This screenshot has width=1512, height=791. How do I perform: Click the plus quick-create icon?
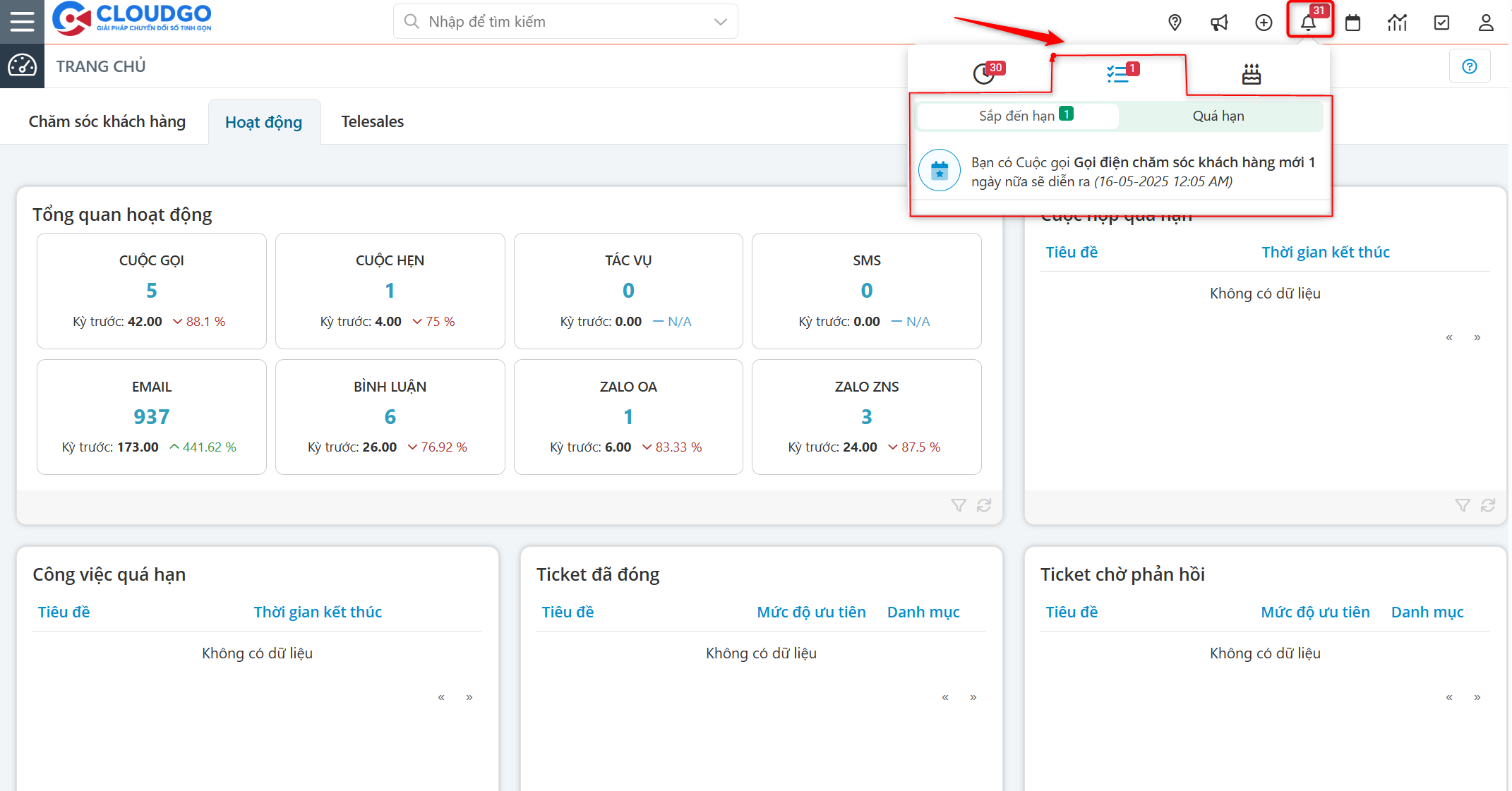[x=1264, y=23]
